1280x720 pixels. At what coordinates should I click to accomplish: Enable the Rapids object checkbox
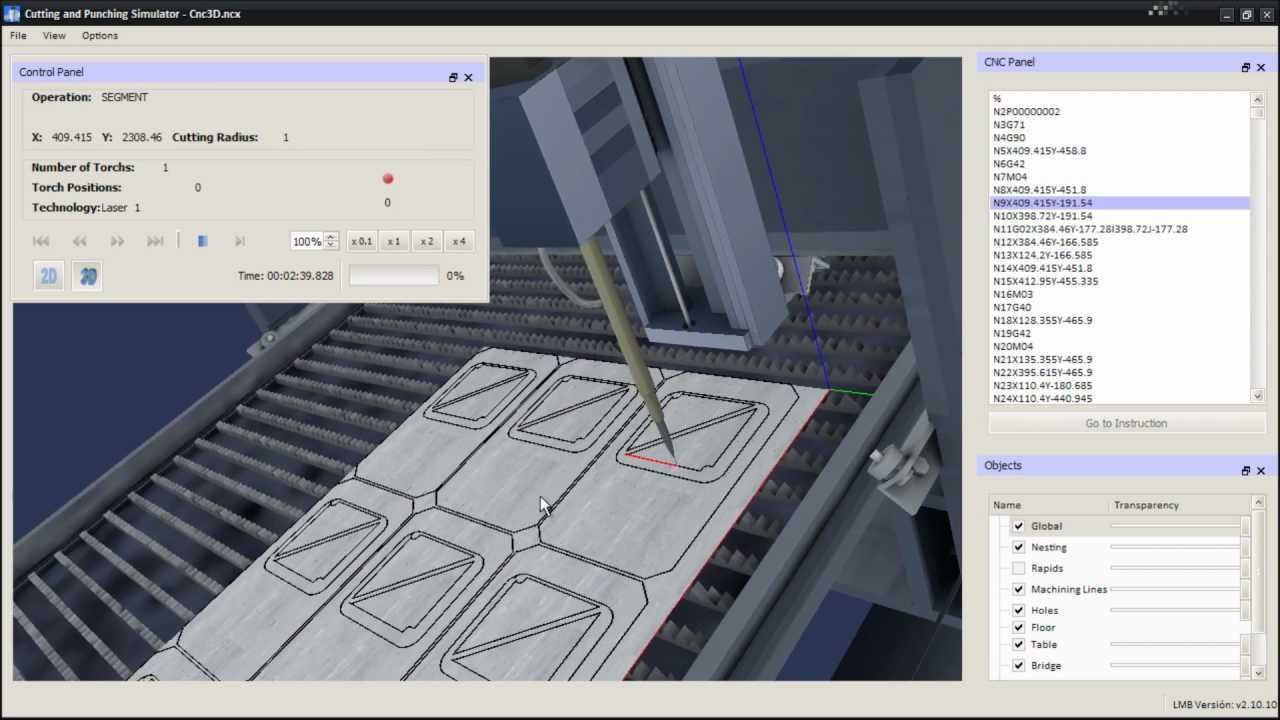pos(1018,568)
